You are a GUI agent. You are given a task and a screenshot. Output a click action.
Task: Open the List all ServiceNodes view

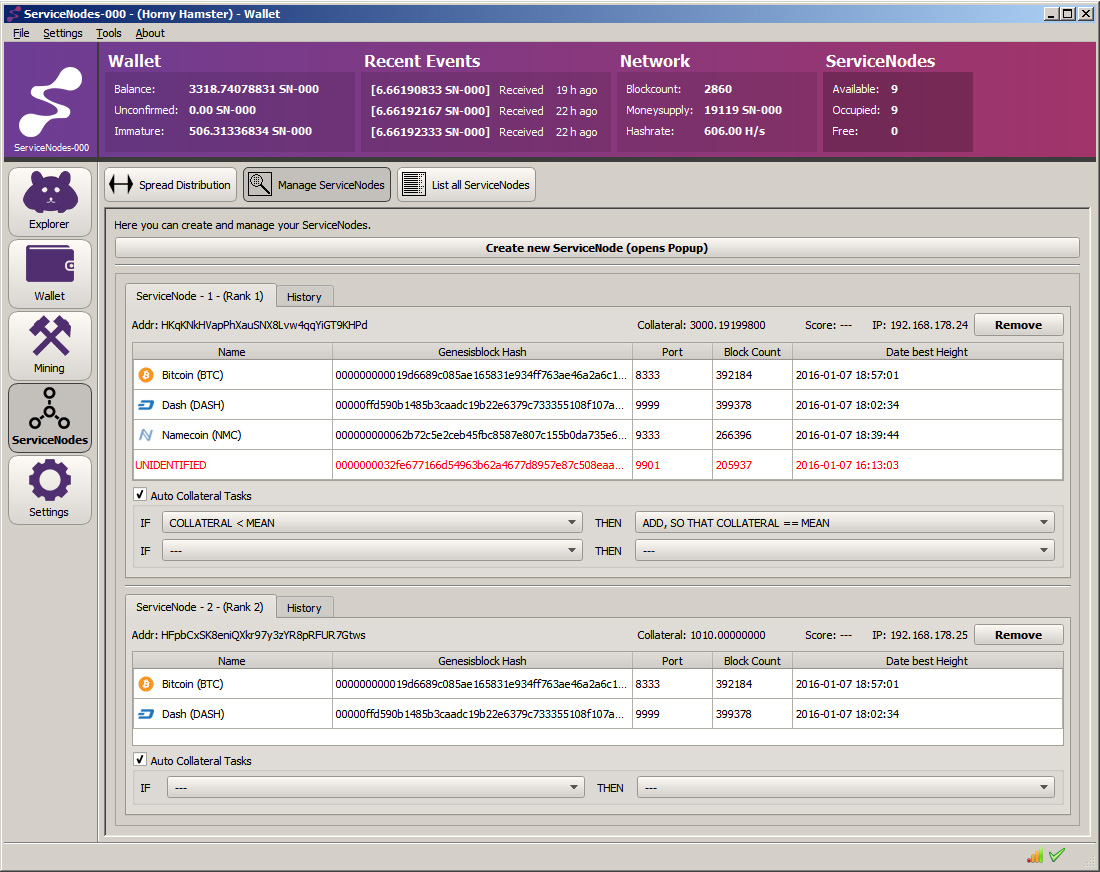(x=467, y=185)
